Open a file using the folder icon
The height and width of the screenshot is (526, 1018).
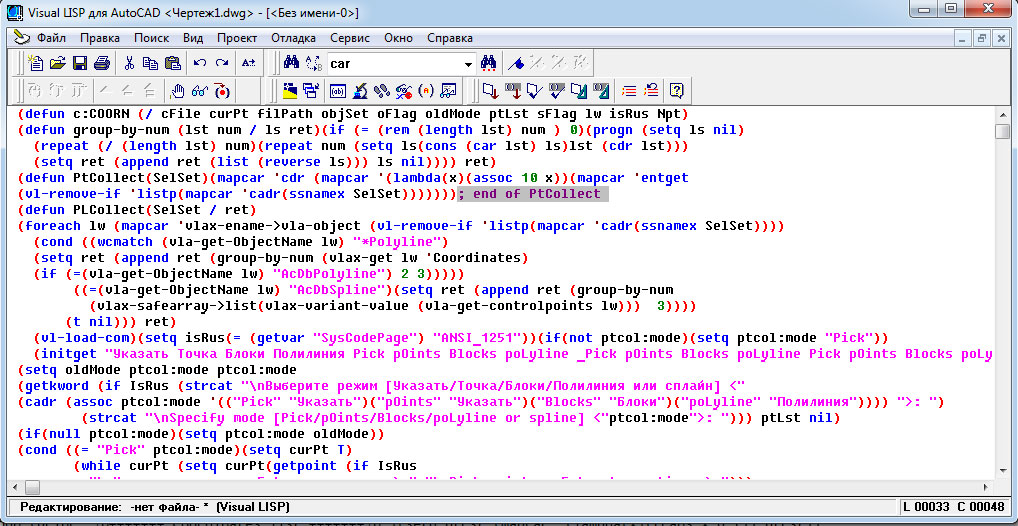58,63
